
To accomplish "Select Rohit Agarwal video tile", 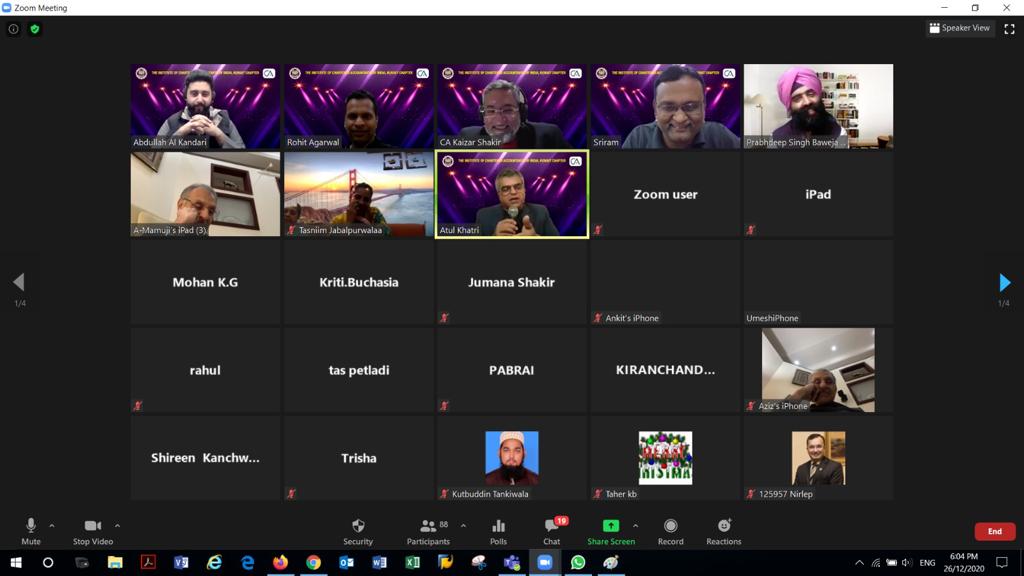I will point(359,106).
